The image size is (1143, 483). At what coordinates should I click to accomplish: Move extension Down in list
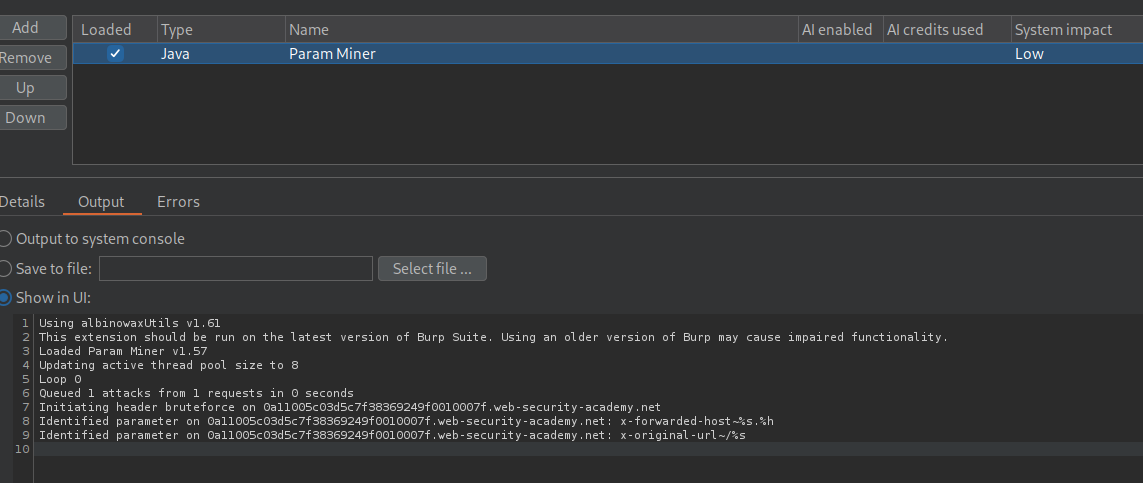pyautogui.click(x=26, y=117)
